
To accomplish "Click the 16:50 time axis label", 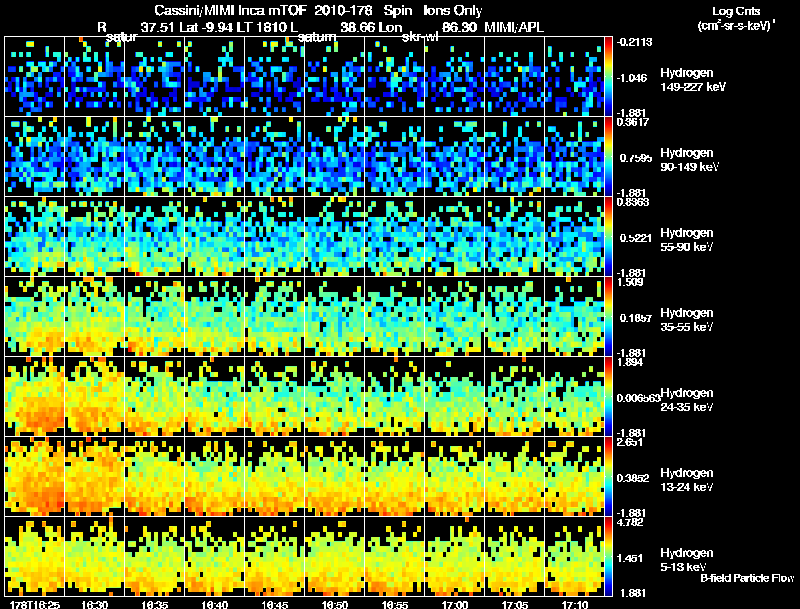I will [x=335, y=605].
